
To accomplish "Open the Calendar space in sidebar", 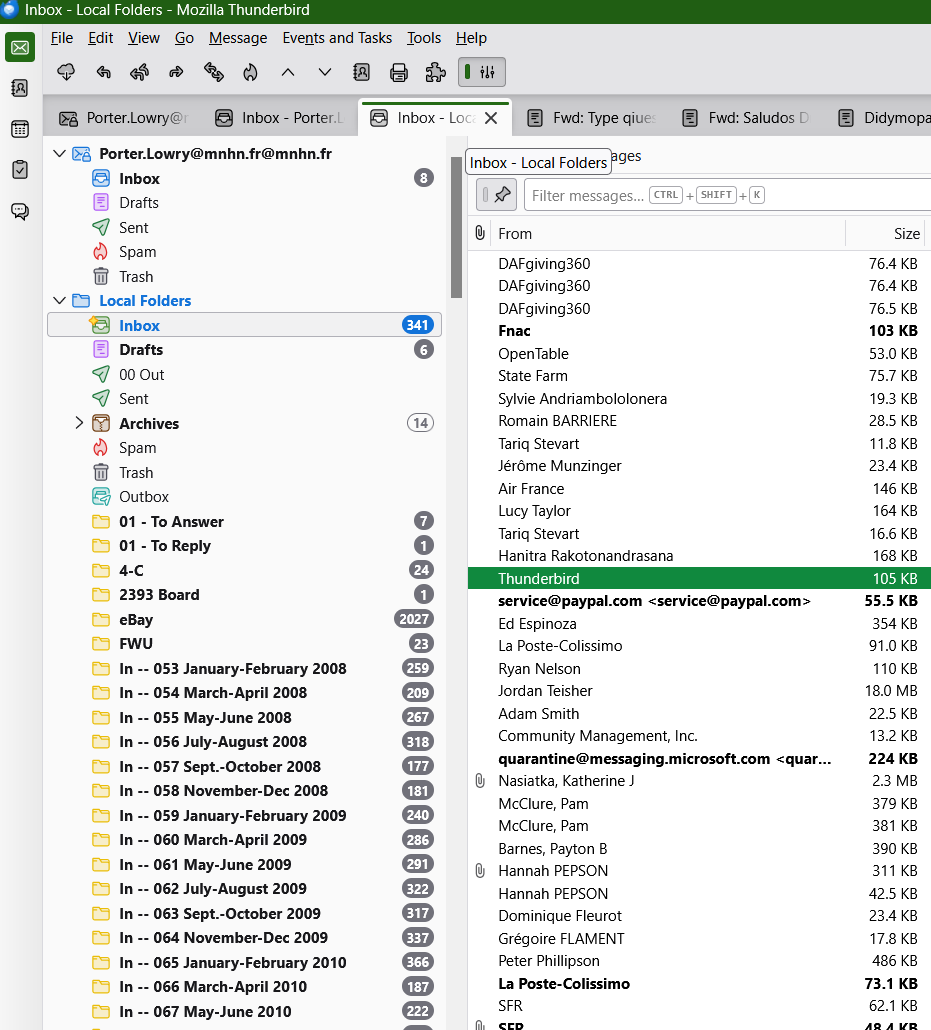I will click(x=20, y=129).
